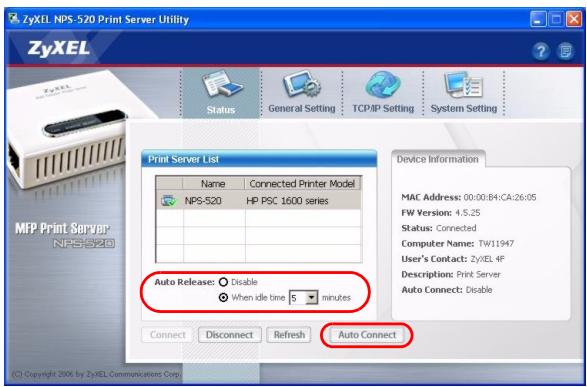Click the System Setting checklist icon
This screenshot has width=587, height=387.
coord(463,85)
